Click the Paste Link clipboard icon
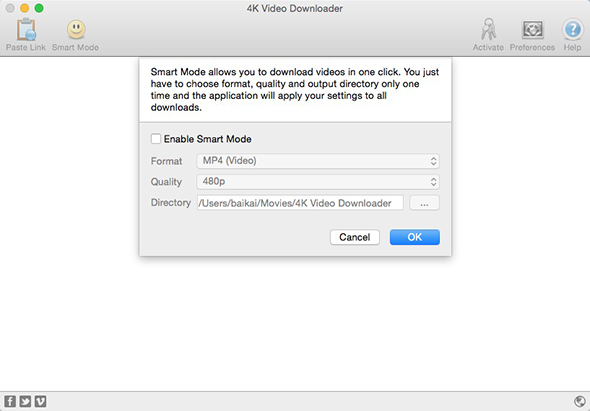The image size is (590, 411). pos(26,29)
